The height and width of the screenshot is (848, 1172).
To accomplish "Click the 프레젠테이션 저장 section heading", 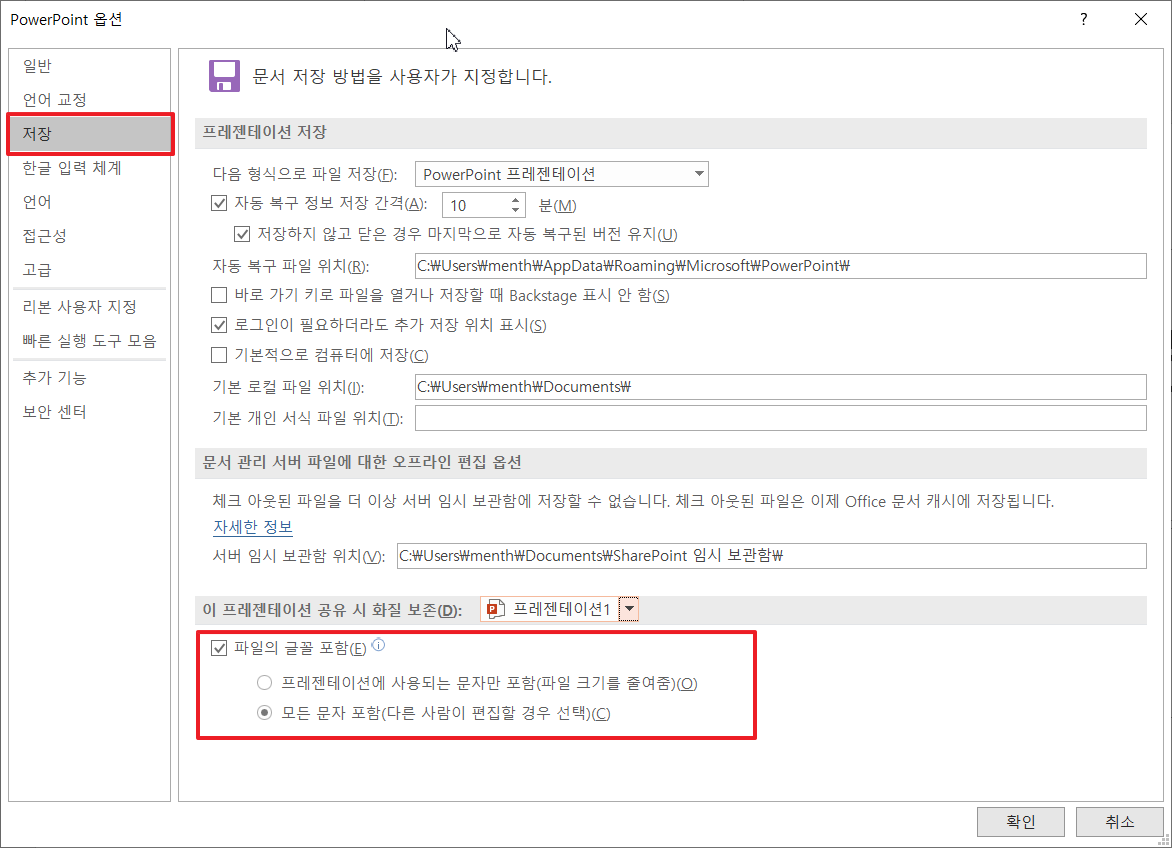I will (265, 132).
